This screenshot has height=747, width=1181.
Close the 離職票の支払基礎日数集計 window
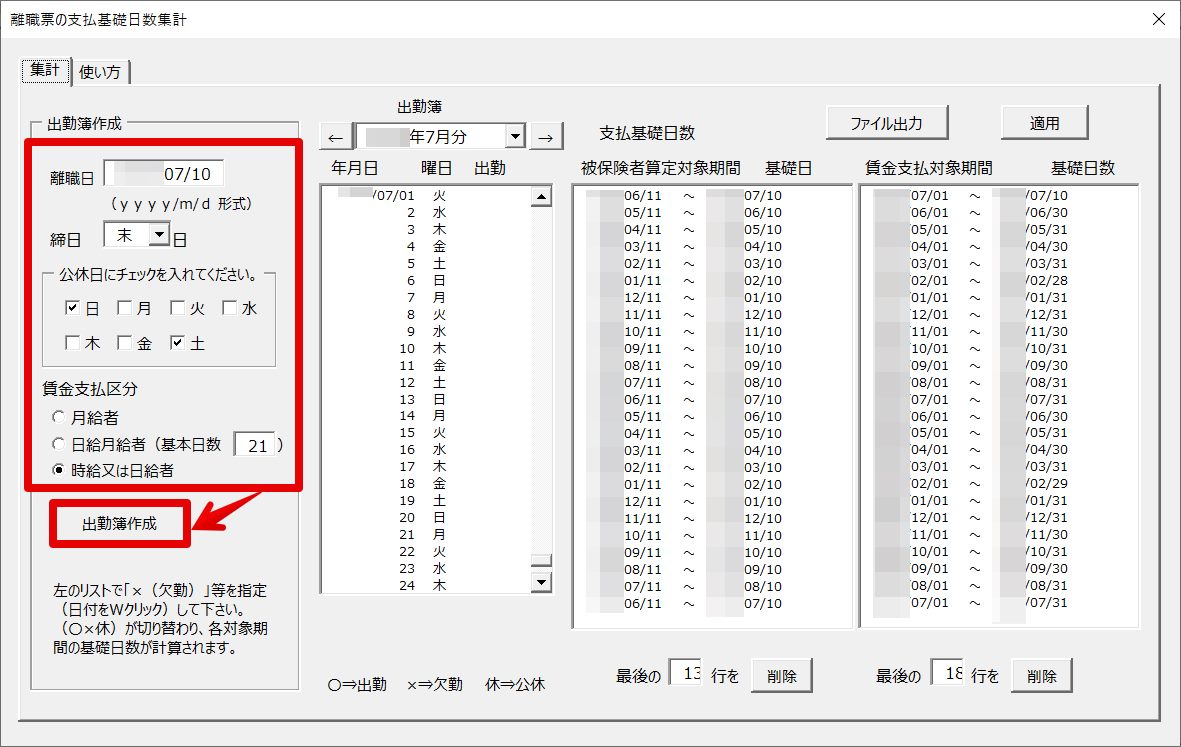tap(1159, 19)
